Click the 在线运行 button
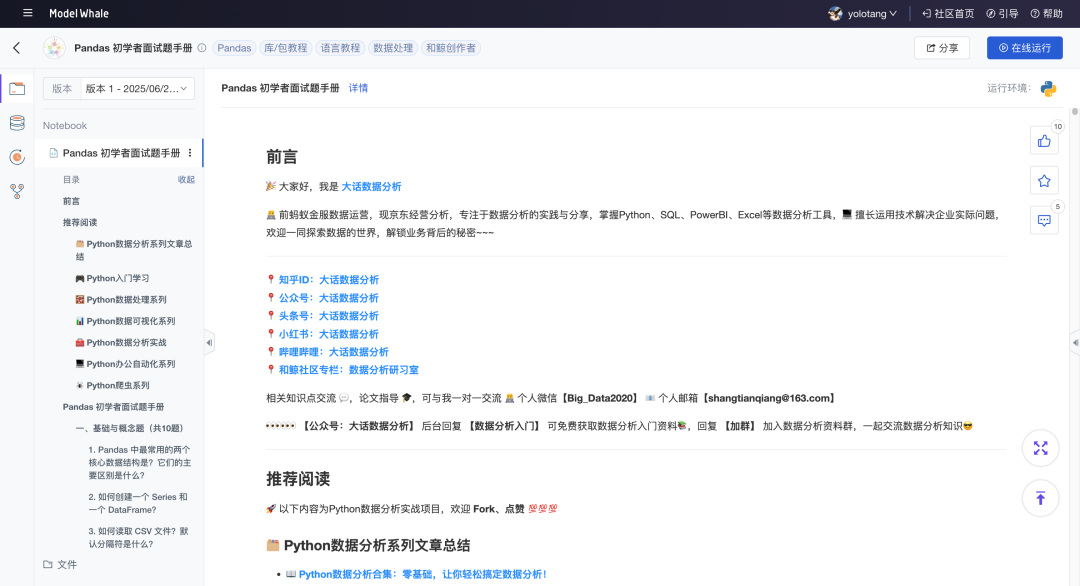The image size is (1080, 586). tap(1024, 48)
